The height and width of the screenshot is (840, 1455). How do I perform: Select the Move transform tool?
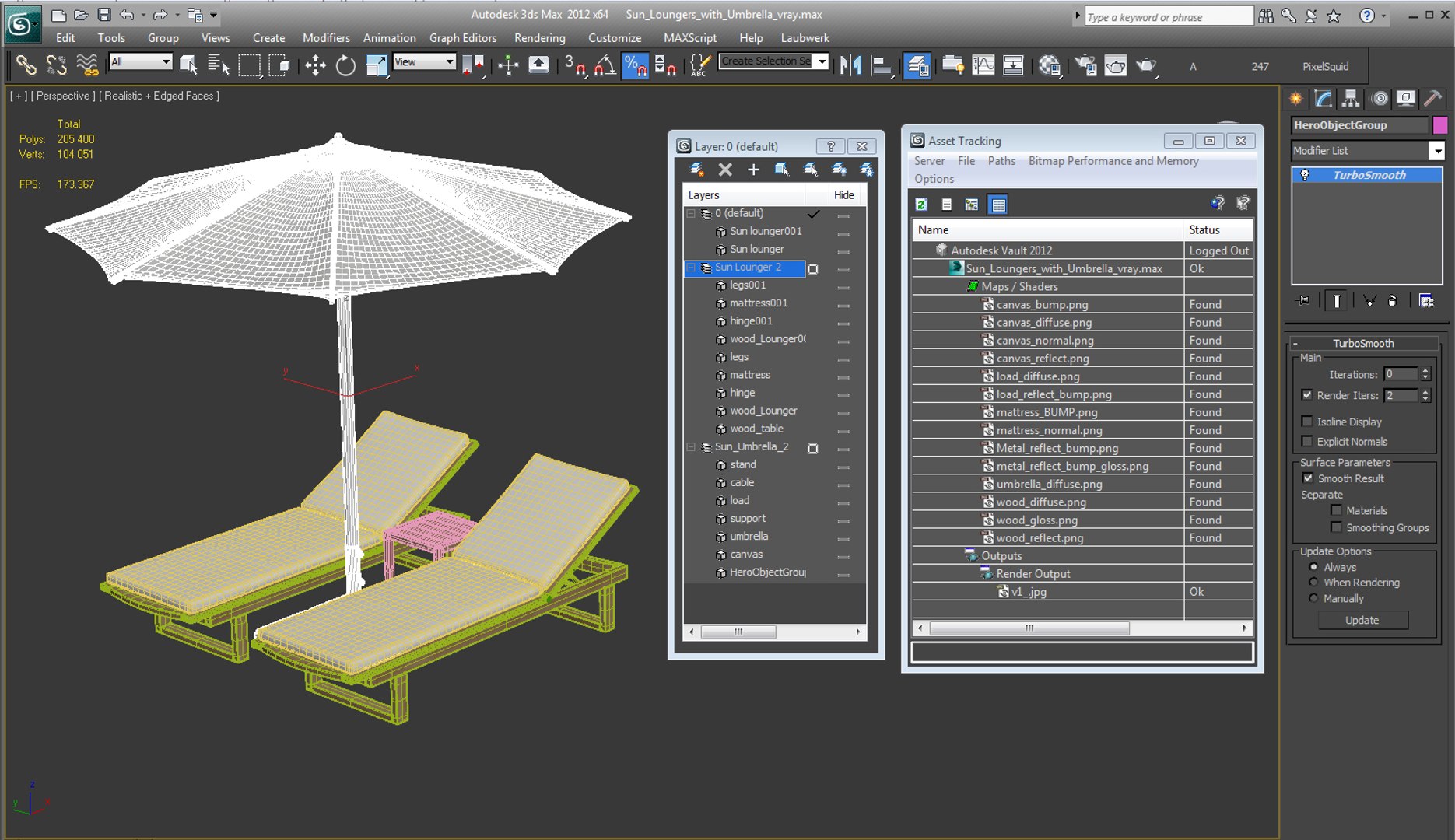pyautogui.click(x=315, y=66)
